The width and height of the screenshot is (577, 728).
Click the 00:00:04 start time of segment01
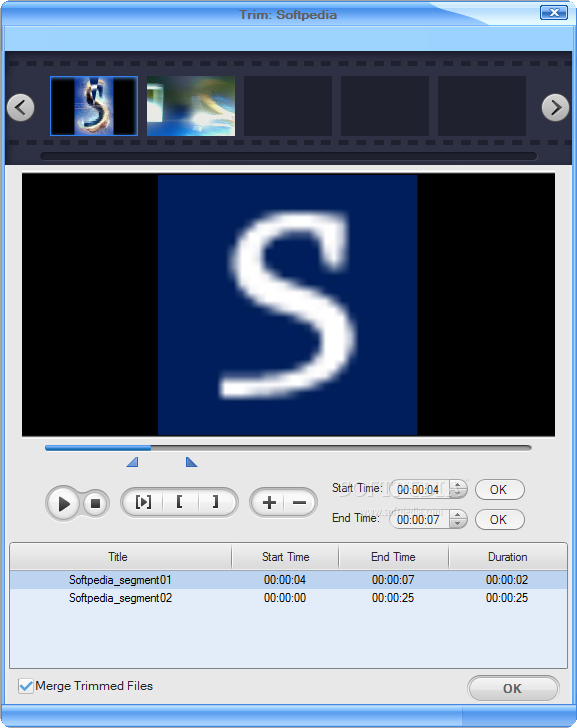tap(285, 580)
